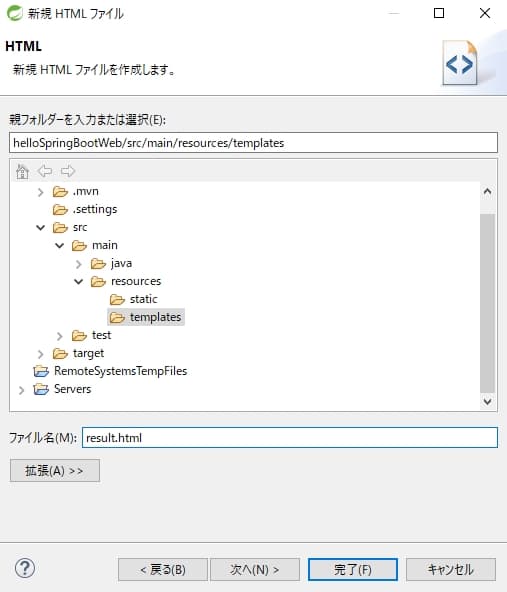Viewport: 507px width, 592px height.
Task: Select the 'Servers' label
Action: [x=72, y=389]
